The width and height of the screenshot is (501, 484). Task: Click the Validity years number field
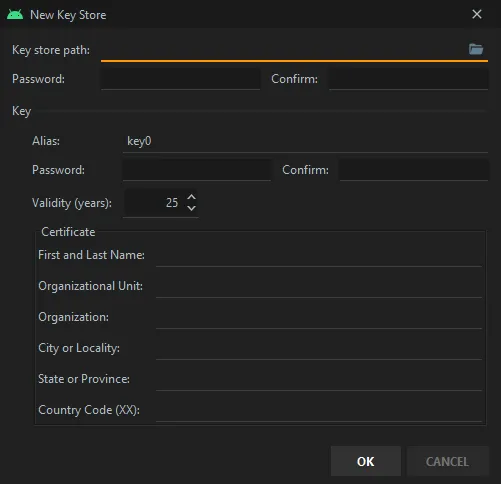point(155,203)
